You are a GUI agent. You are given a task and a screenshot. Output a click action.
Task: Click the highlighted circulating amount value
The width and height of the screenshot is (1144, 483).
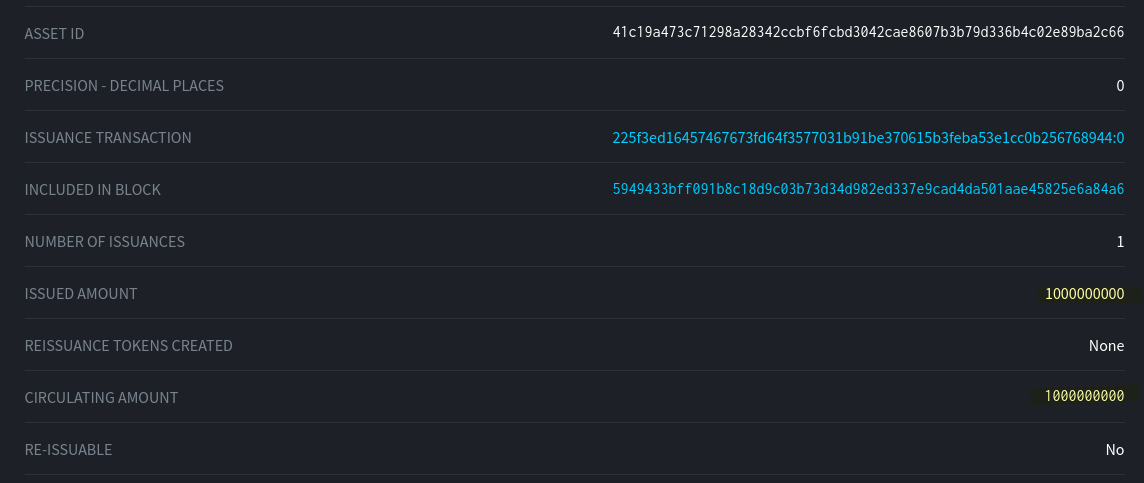pyautogui.click(x=1084, y=398)
